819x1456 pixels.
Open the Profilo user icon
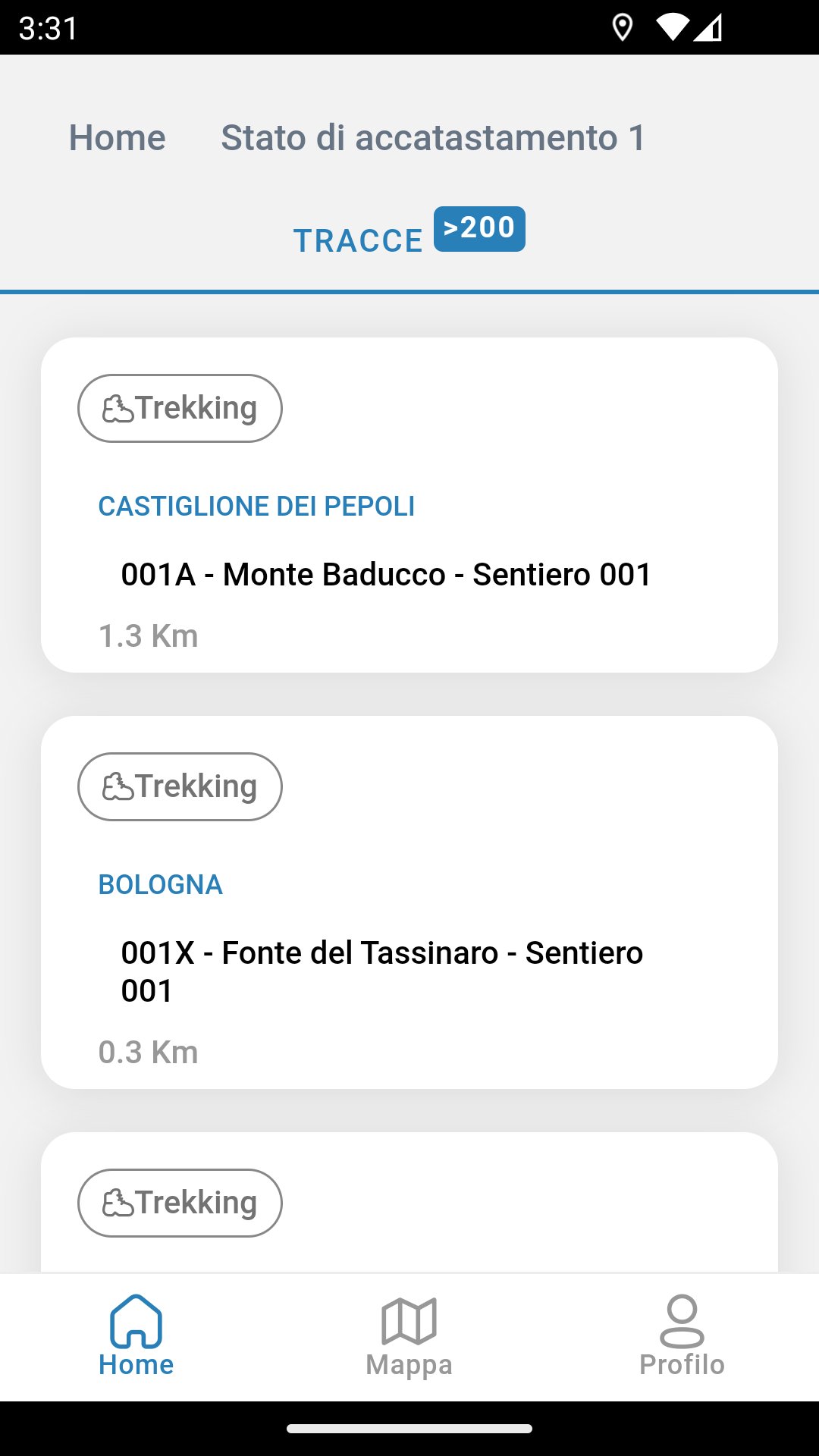point(682,1320)
